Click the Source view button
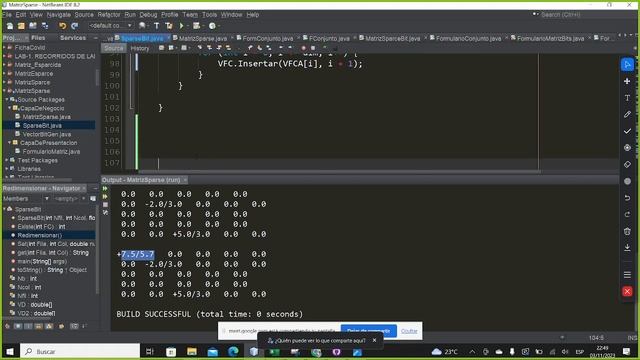 (113, 48)
